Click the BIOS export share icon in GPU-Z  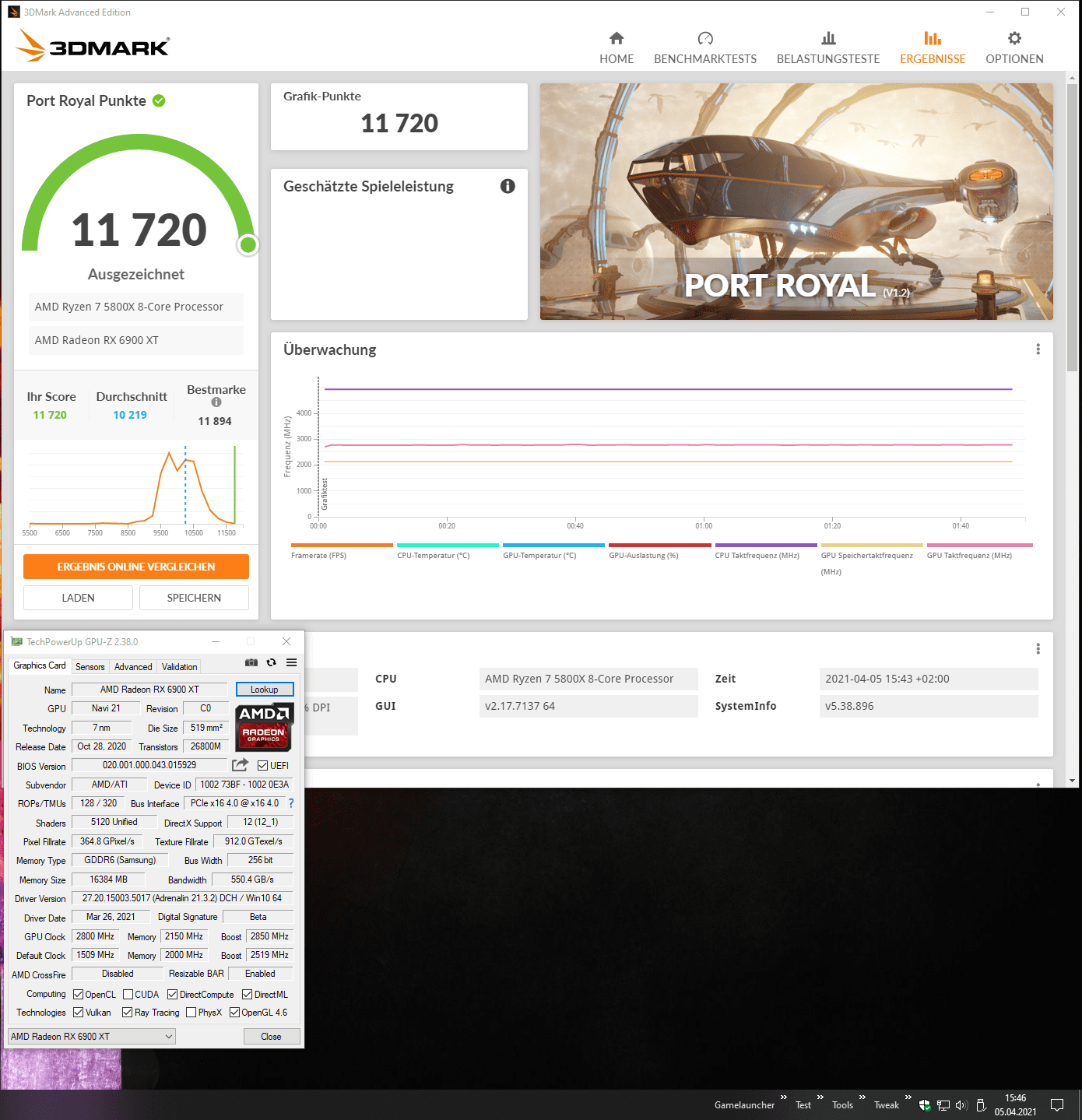tap(241, 765)
